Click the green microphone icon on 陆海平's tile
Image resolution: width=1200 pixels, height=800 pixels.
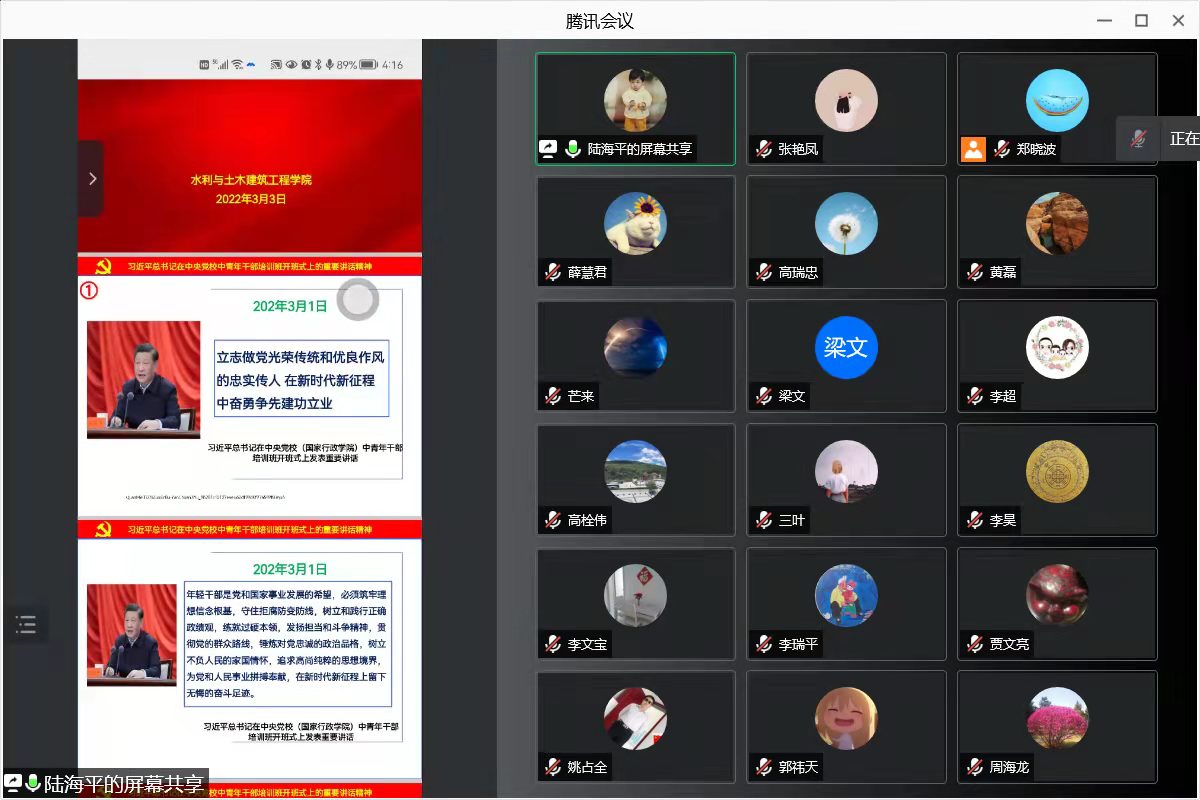tap(573, 149)
